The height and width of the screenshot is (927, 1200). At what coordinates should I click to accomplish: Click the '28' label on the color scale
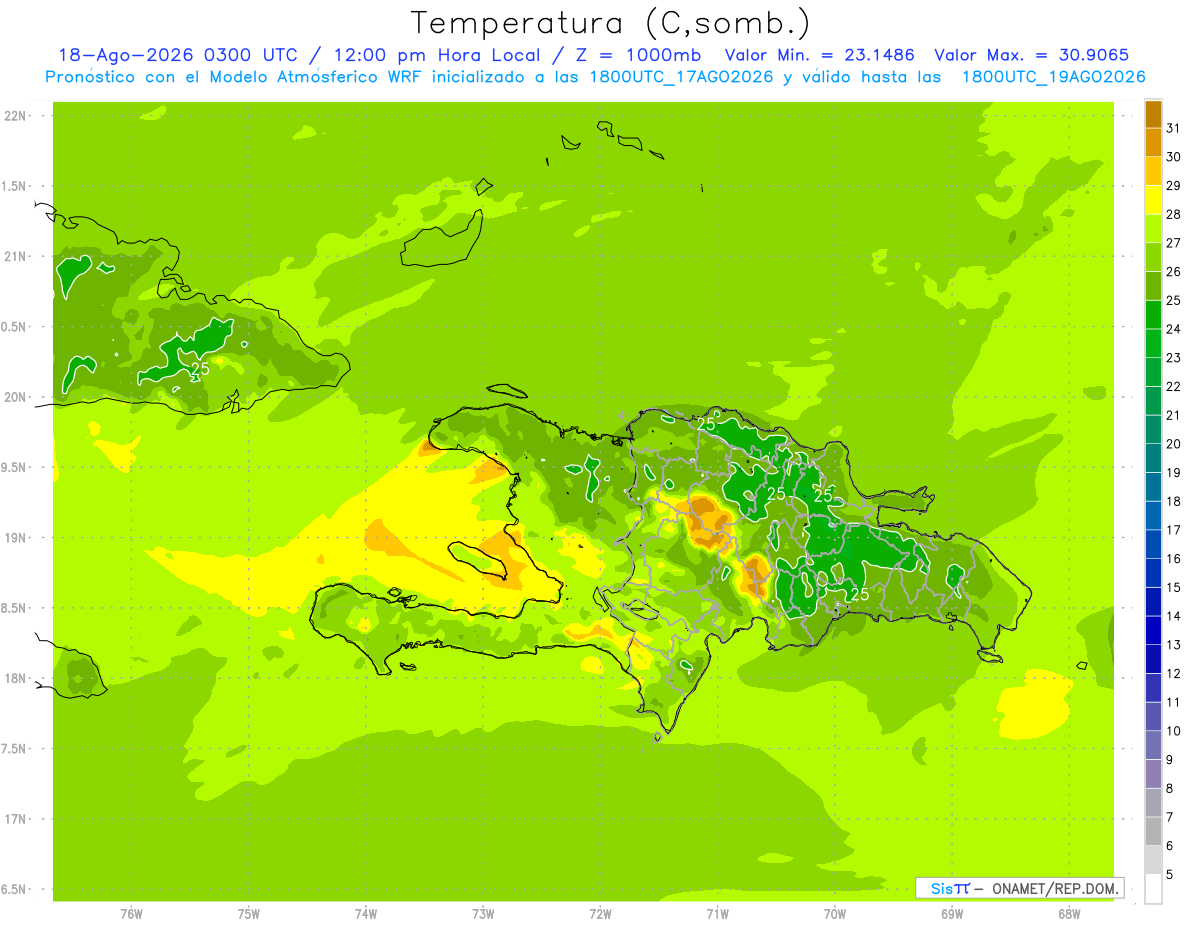1173,214
